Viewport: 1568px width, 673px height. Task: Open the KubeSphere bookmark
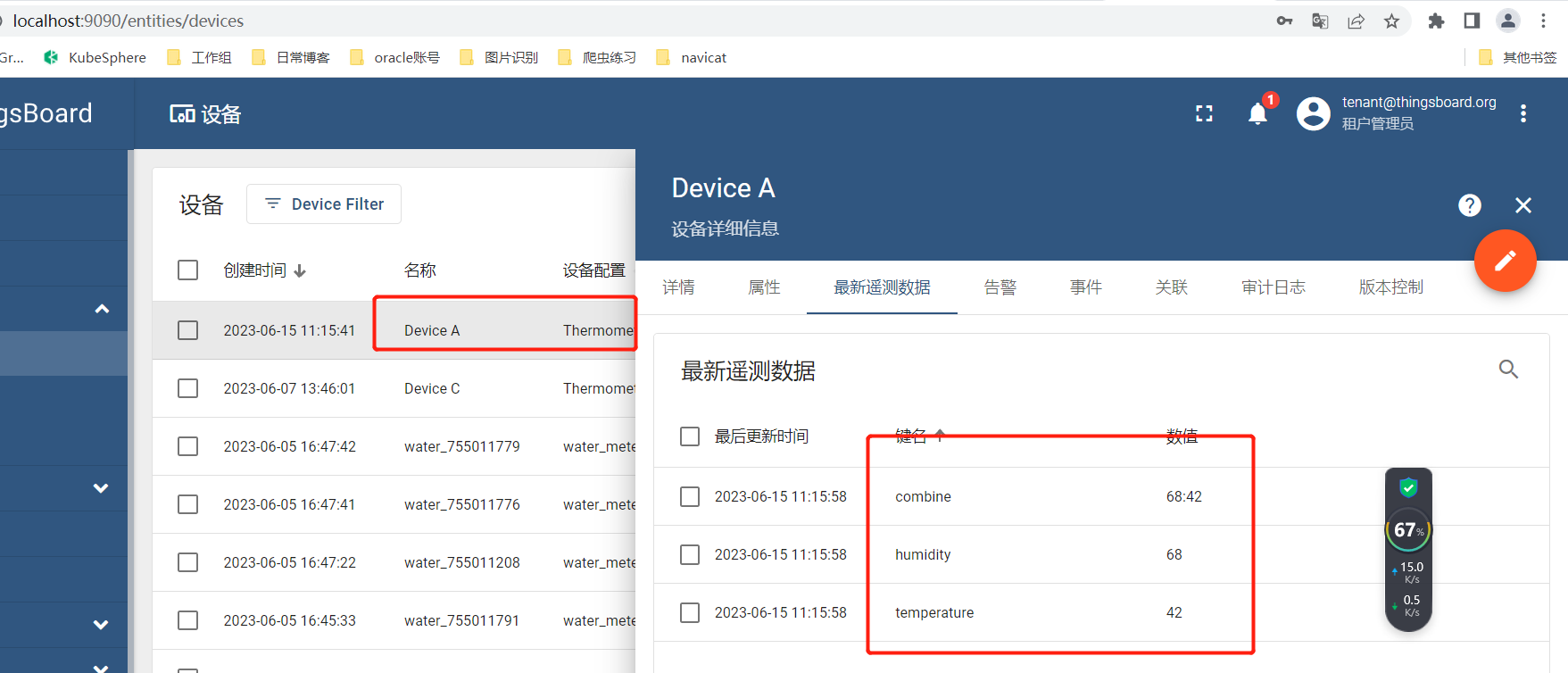pos(95,57)
